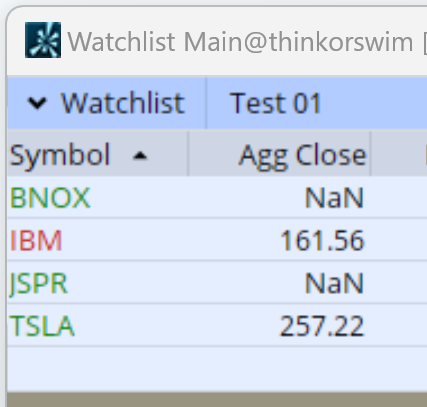Sort by the Agg Close column header
The image size is (427, 407).
[x=302, y=155]
